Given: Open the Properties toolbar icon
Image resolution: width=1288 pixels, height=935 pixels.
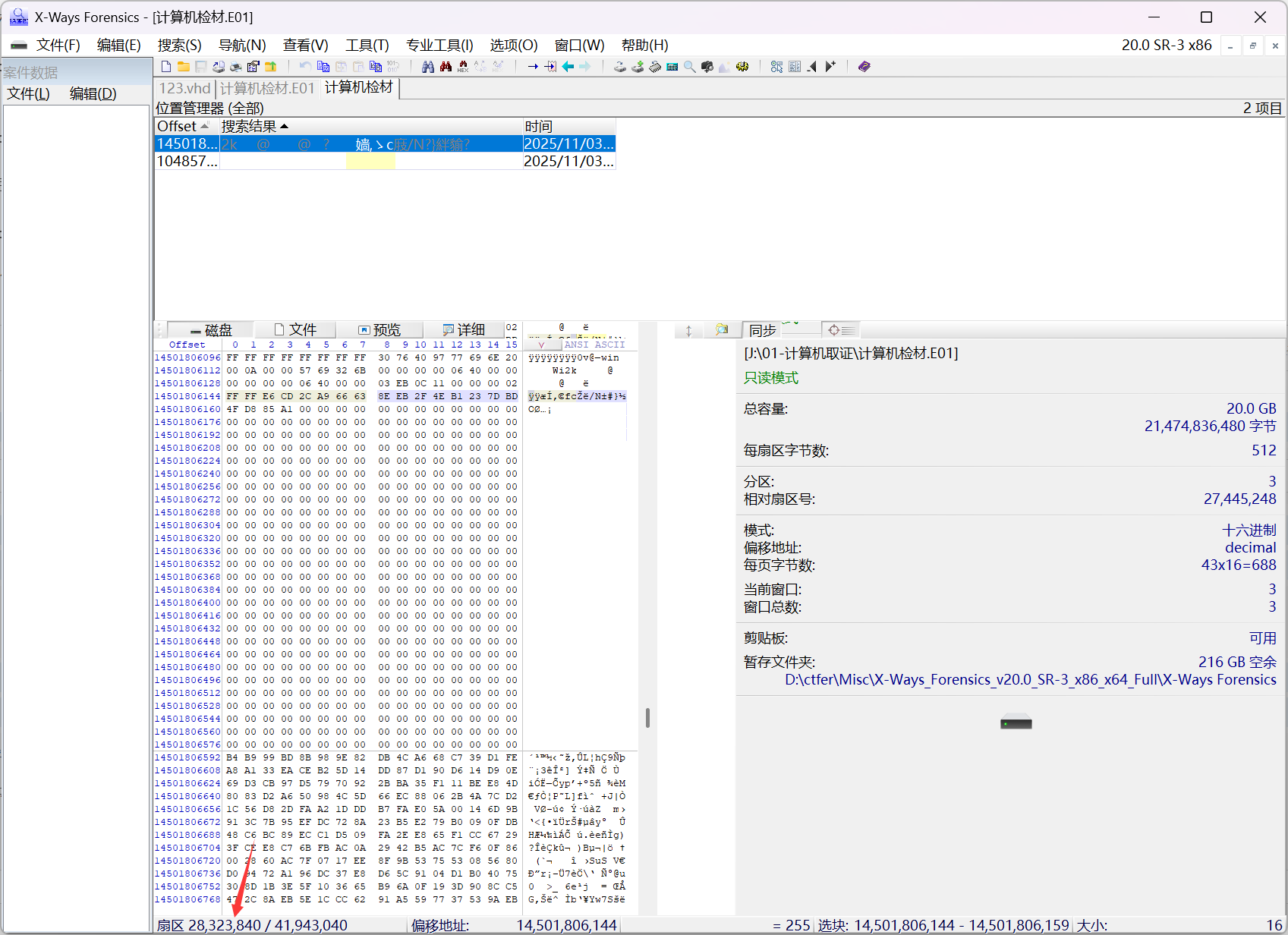Looking at the screenshot, I should pyautogui.click(x=254, y=67).
